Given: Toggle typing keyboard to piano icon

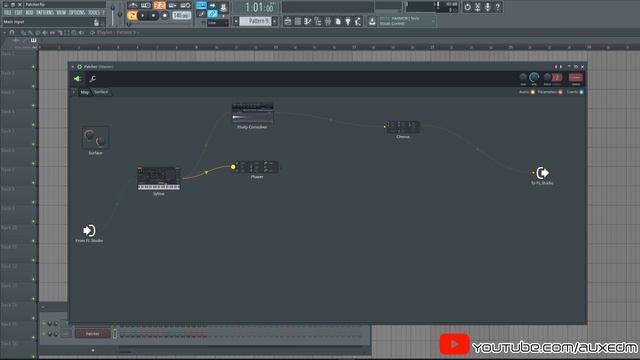Looking at the screenshot, I should tap(201, 5).
